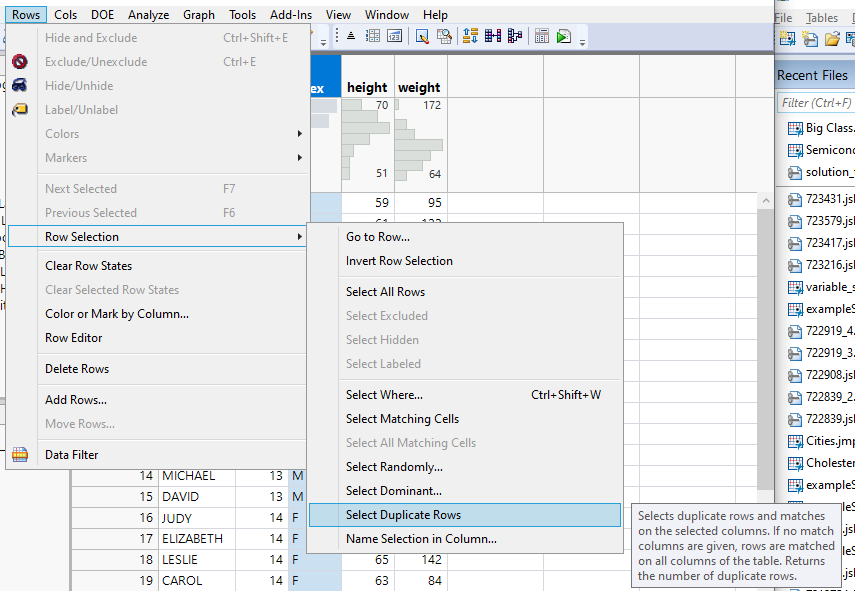Image resolution: width=855 pixels, height=591 pixels.
Task: Open the Analyze menu in menu bar
Action: [x=148, y=15]
